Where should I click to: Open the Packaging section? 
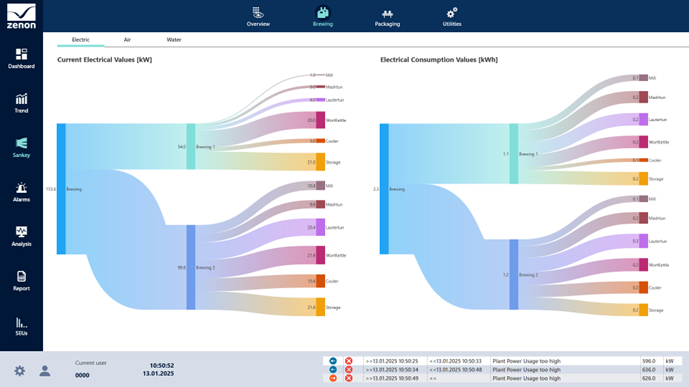pos(387,17)
